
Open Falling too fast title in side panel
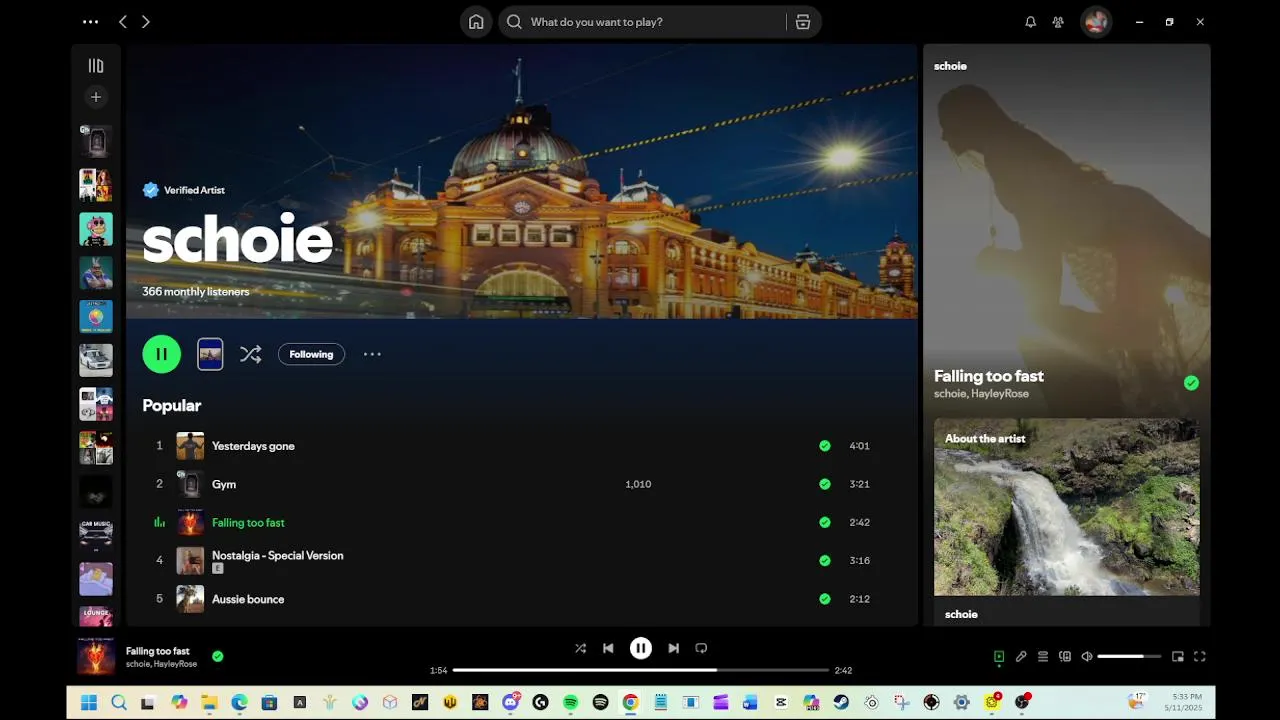989,376
